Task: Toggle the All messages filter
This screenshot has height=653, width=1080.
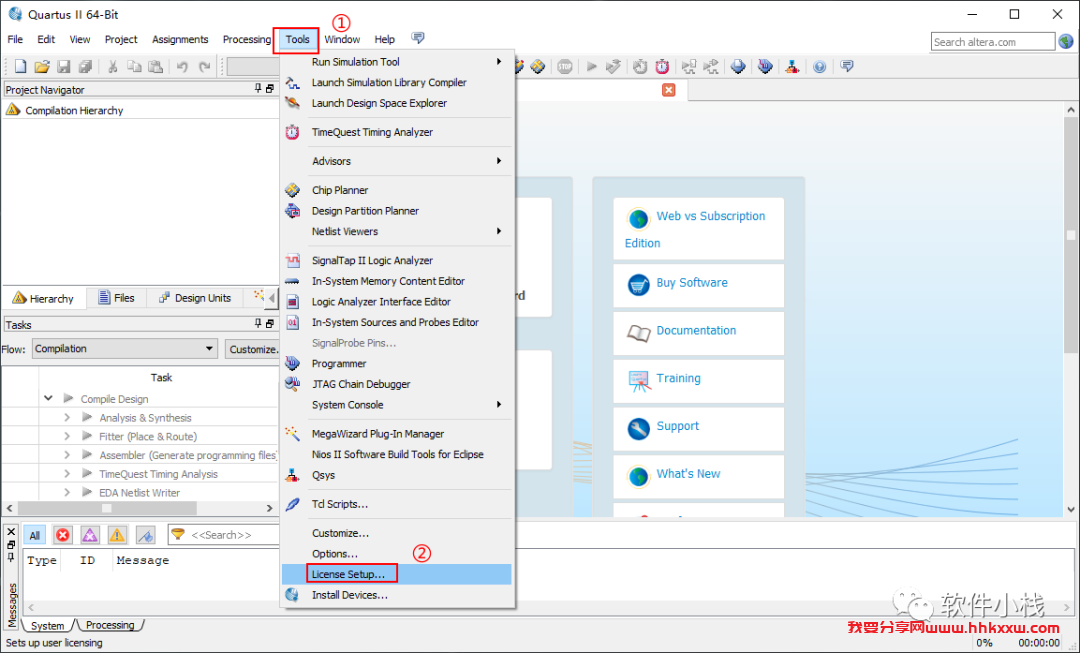Action: pos(34,535)
